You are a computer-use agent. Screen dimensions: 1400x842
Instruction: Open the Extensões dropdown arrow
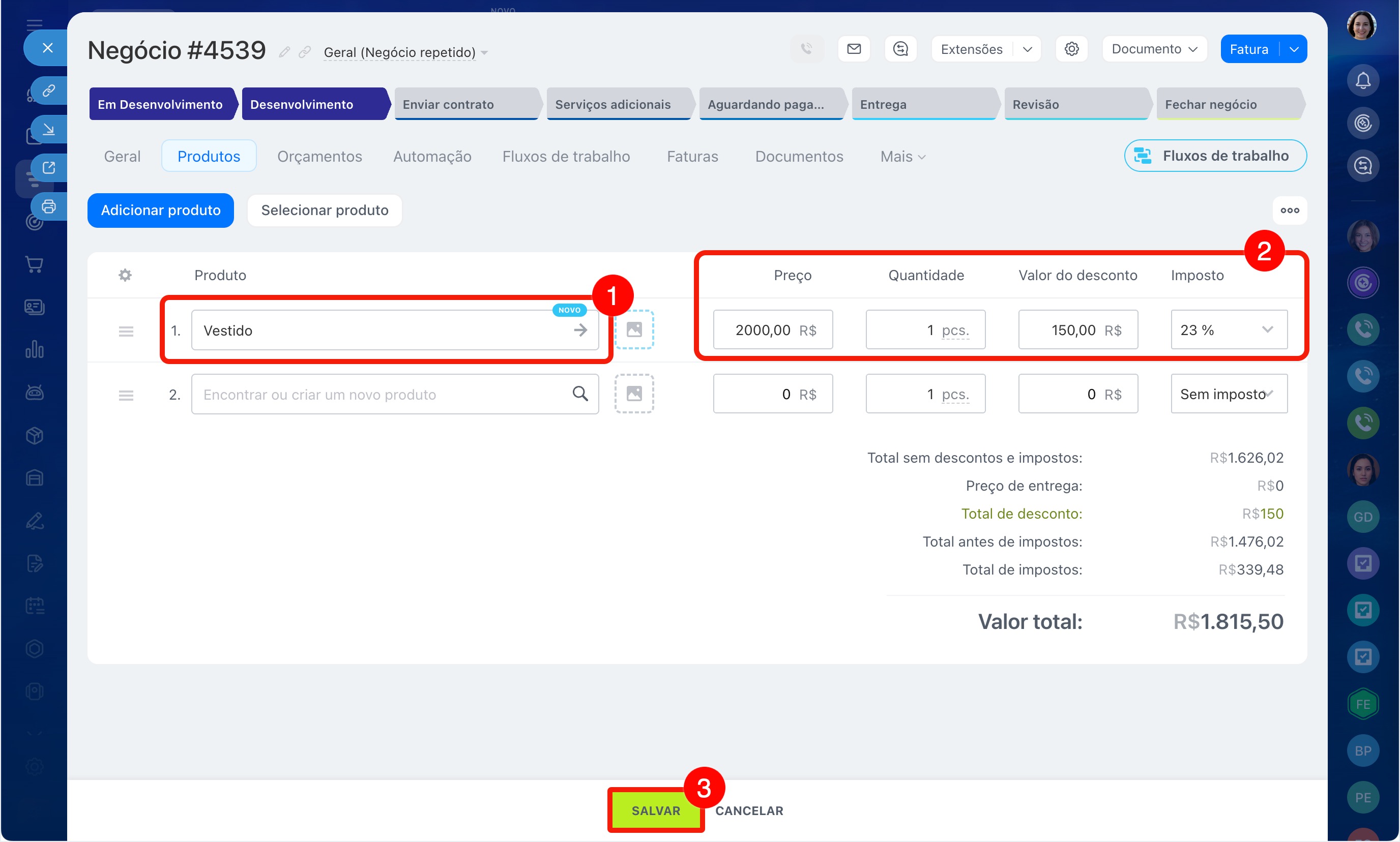click(1028, 49)
